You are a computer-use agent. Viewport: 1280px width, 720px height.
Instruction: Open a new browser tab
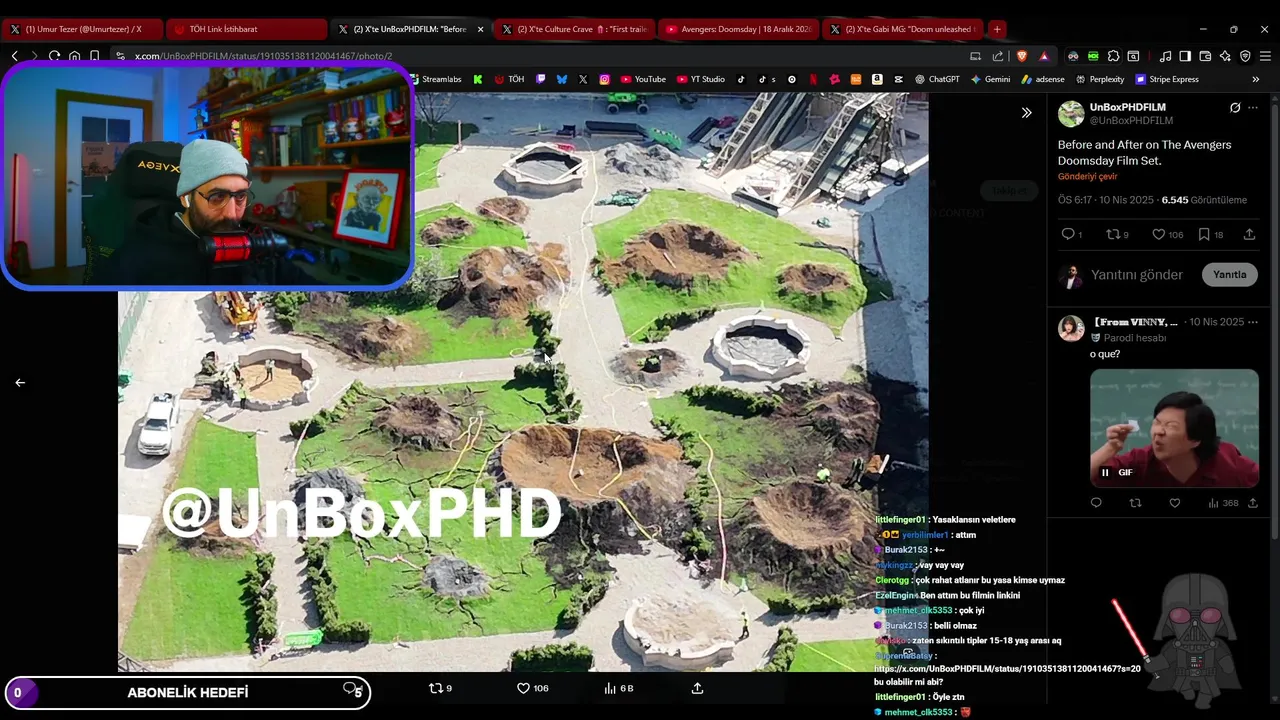tap(997, 29)
